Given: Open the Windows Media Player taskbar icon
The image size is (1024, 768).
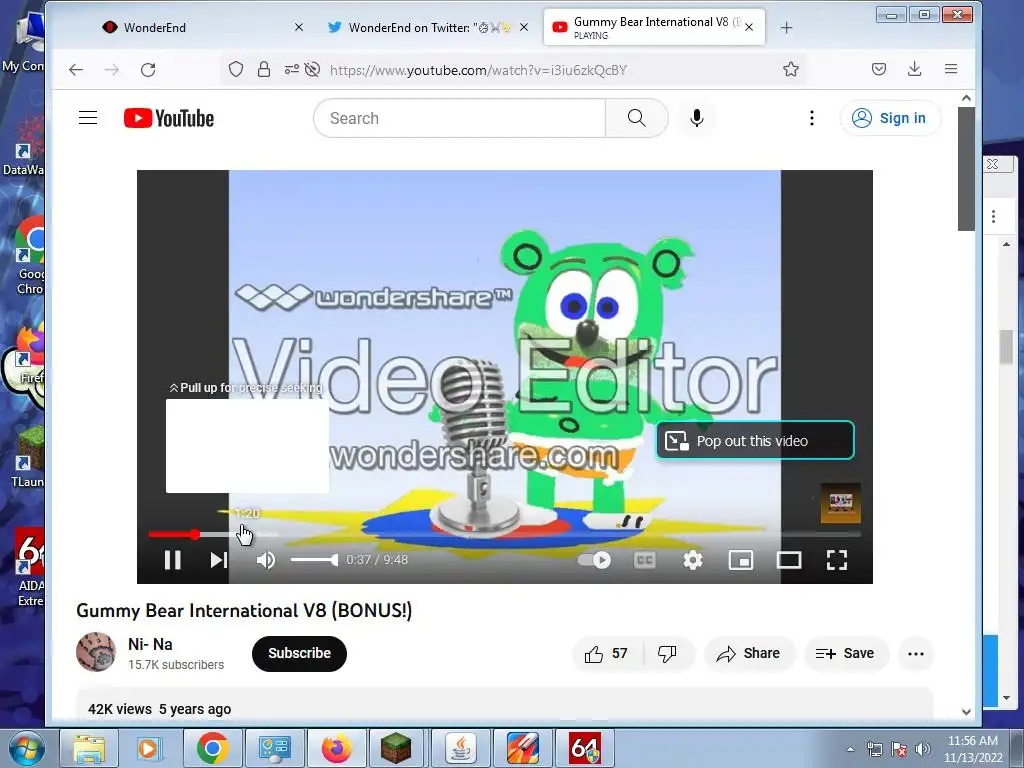Looking at the screenshot, I should point(149,748).
